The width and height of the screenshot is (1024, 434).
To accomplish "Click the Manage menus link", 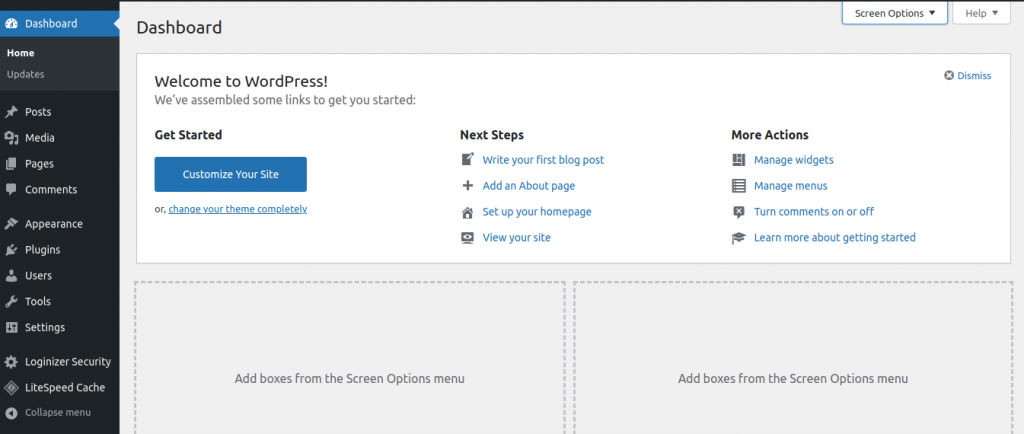I will [x=791, y=186].
